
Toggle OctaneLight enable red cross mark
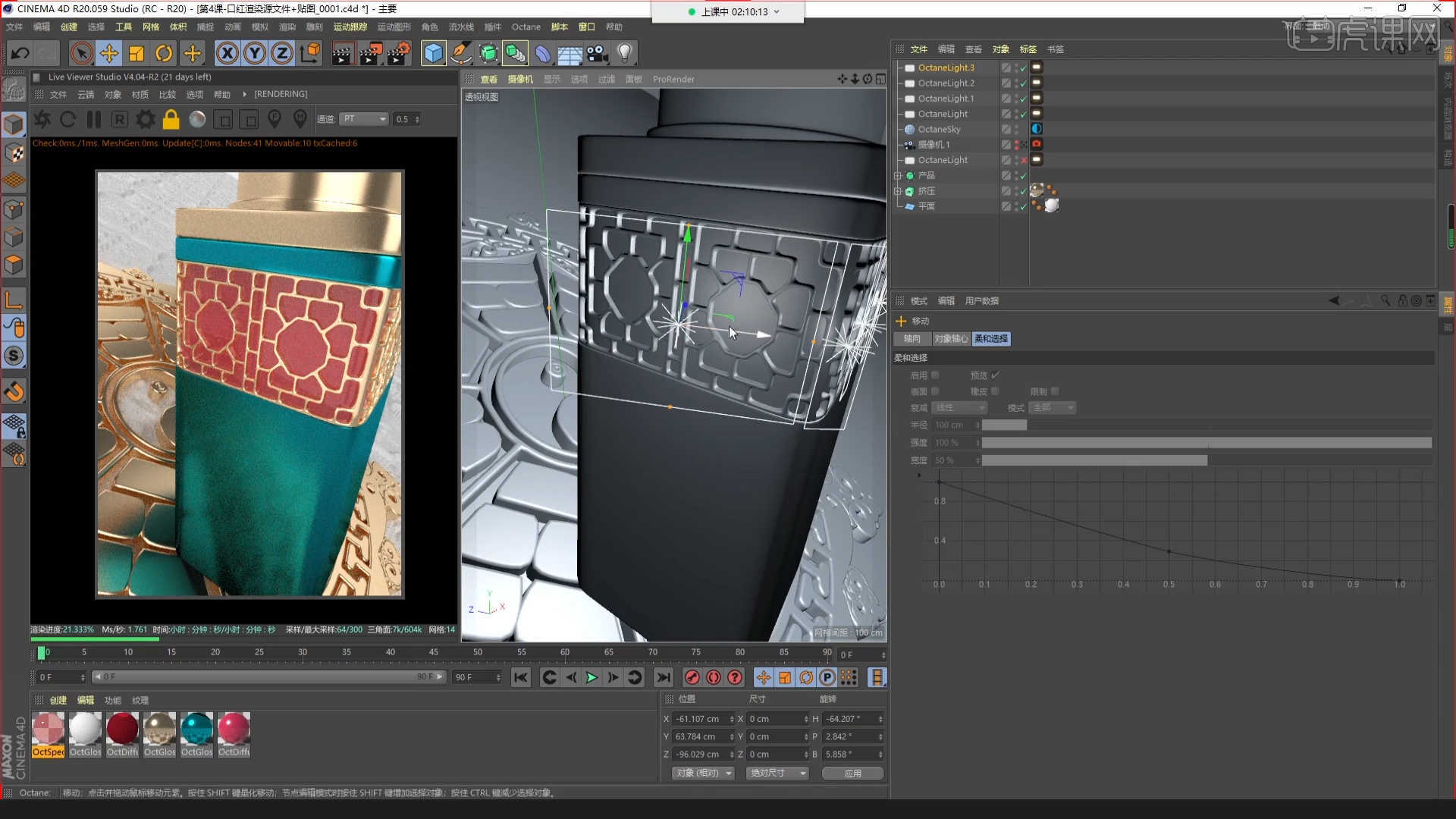[x=1024, y=160]
